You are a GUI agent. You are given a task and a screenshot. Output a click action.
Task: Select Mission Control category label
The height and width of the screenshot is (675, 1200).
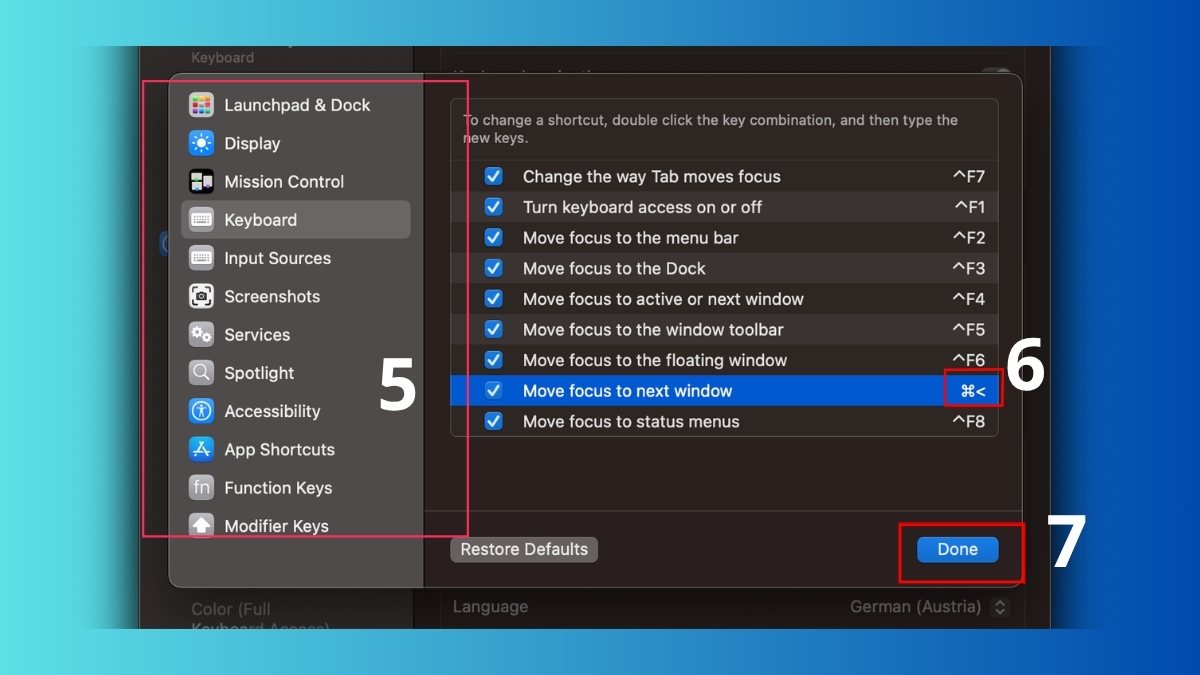click(284, 181)
